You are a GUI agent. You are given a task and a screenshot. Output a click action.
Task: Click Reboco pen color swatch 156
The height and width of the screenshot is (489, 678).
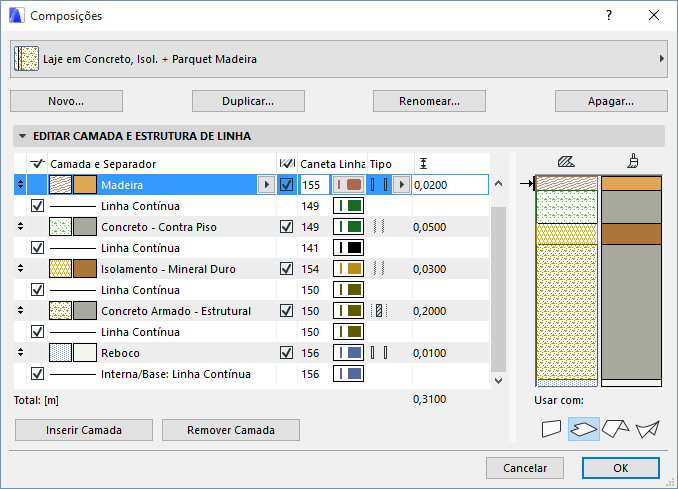pyautogui.click(x=349, y=353)
